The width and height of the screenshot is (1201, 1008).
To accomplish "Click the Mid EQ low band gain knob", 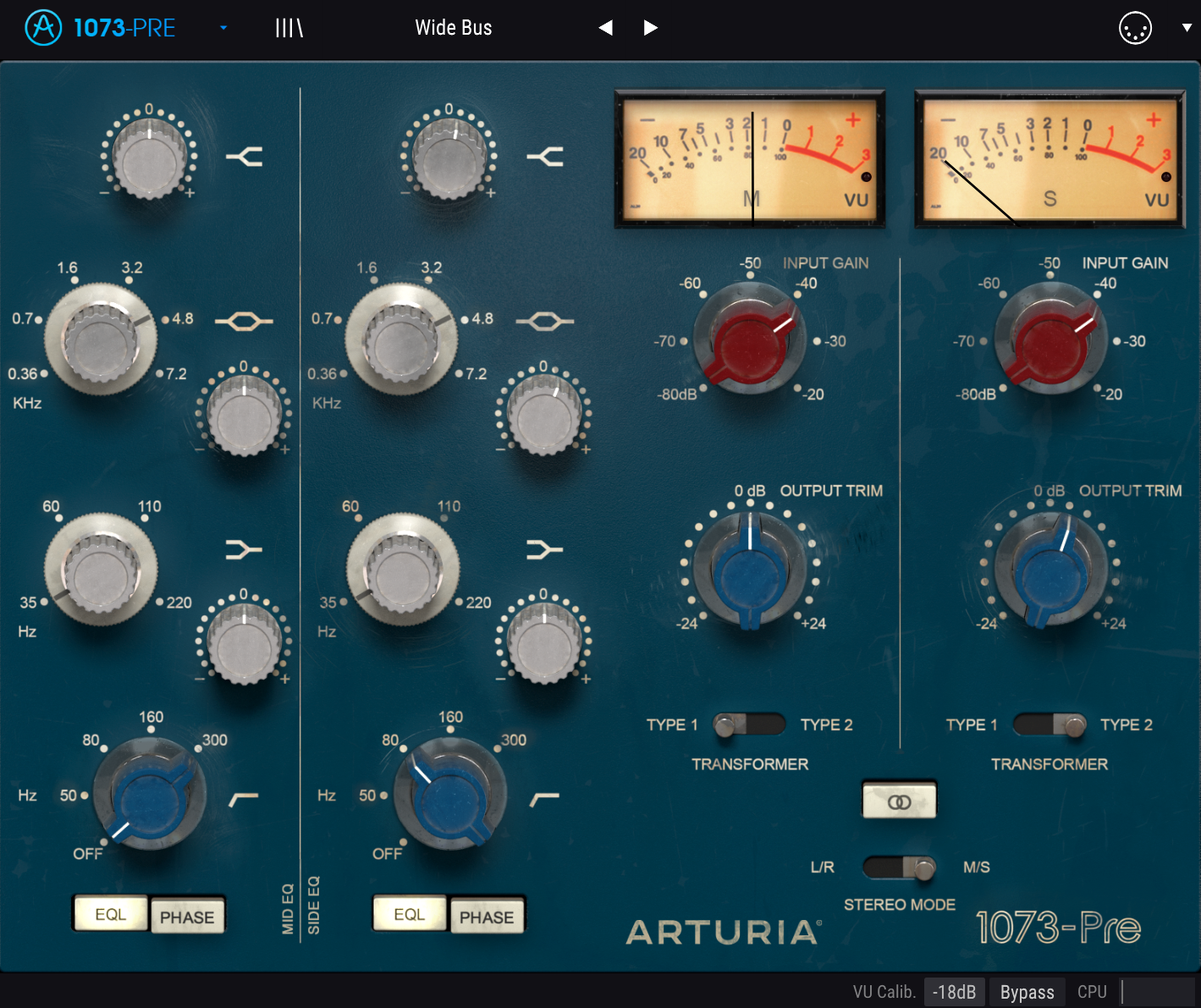I will point(244,643).
